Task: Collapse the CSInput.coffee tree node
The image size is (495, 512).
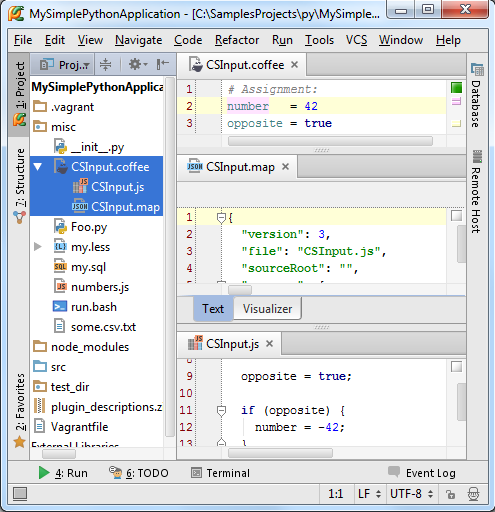Action: click(38, 167)
